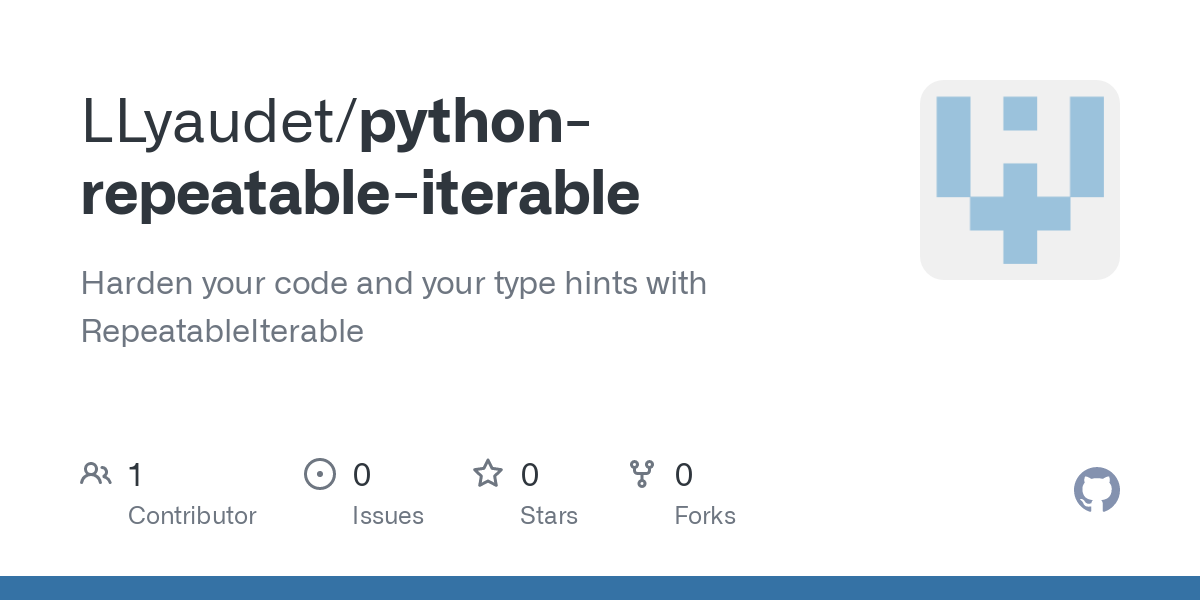Image resolution: width=1200 pixels, height=600 pixels.
Task: Click the stars count number 0
Action: click(530, 474)
